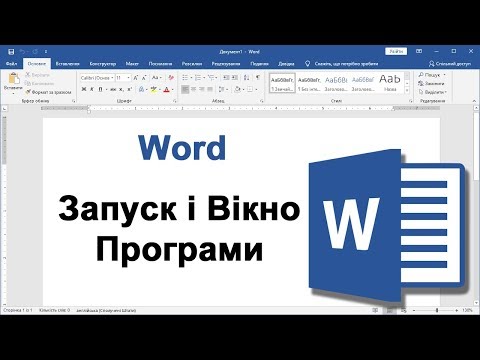Viewport: 480px width, 360px height.
Task: Click the Замінити replace button
Action: [x=431, y=83]
